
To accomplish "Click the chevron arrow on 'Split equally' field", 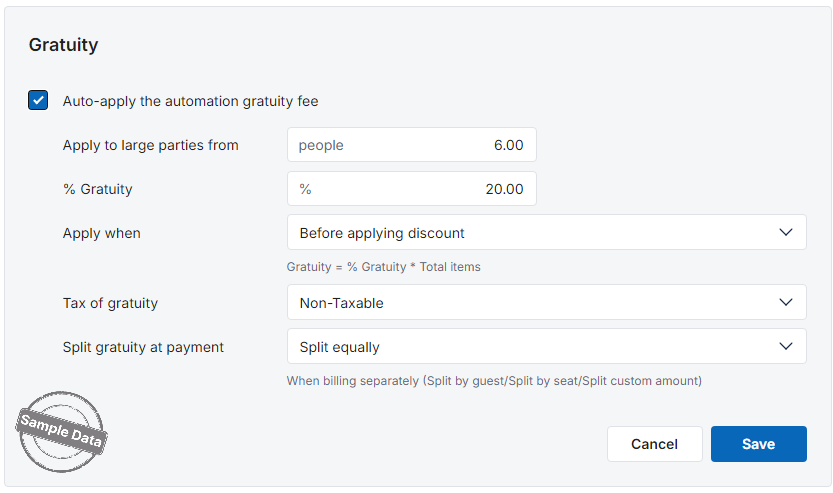I will coord(785,347).
